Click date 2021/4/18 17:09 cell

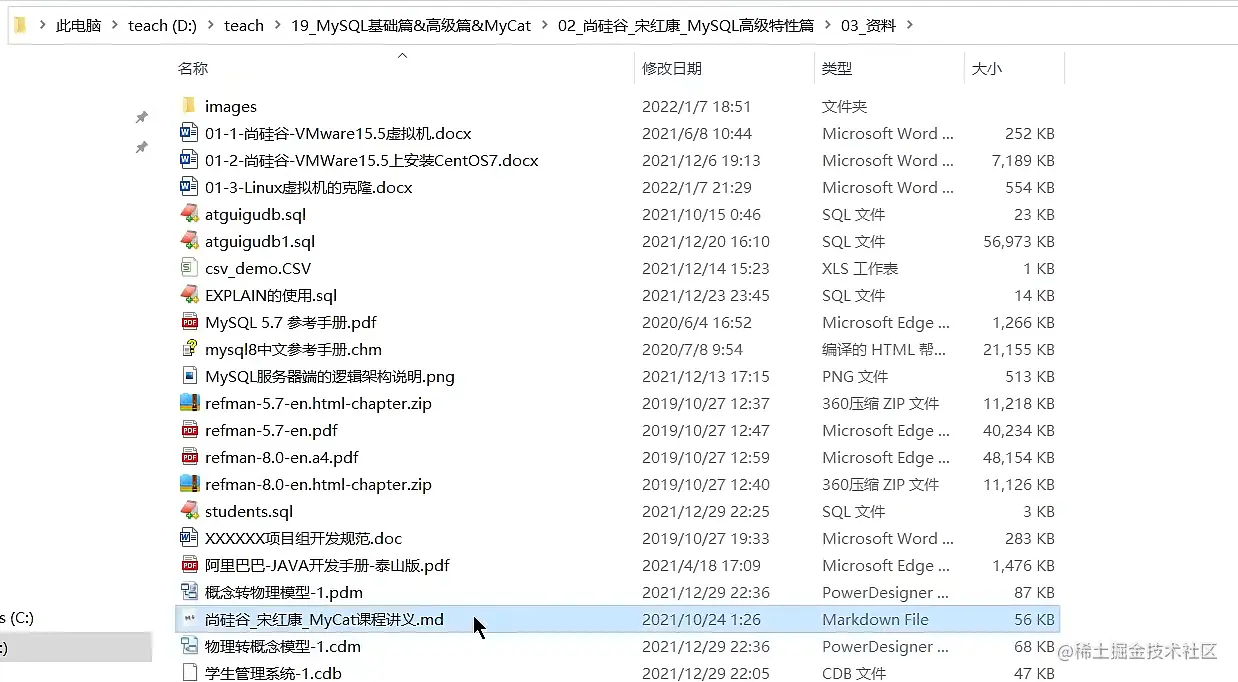click(x=701, y=565)
